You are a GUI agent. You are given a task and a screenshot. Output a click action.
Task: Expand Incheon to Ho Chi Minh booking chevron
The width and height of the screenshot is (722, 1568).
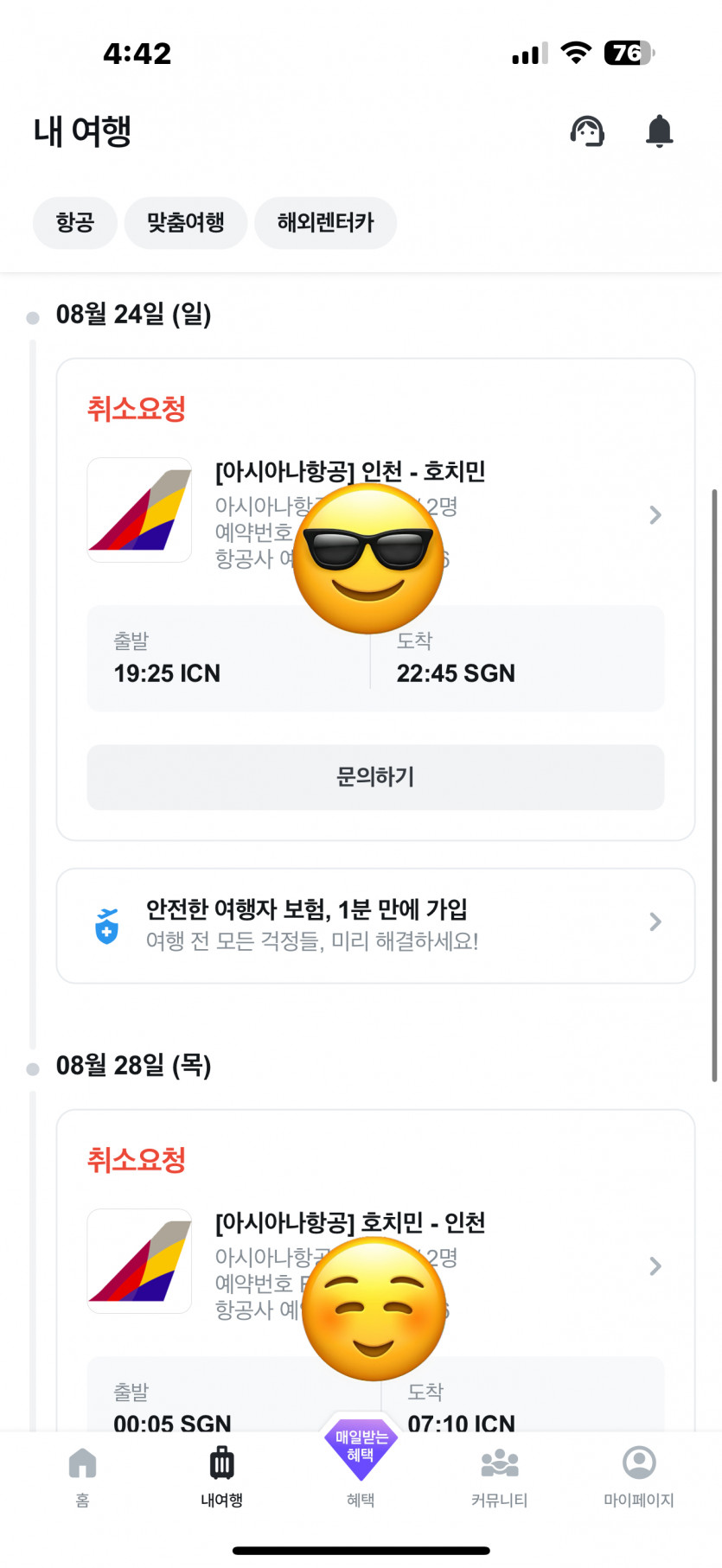pos(655,515)
